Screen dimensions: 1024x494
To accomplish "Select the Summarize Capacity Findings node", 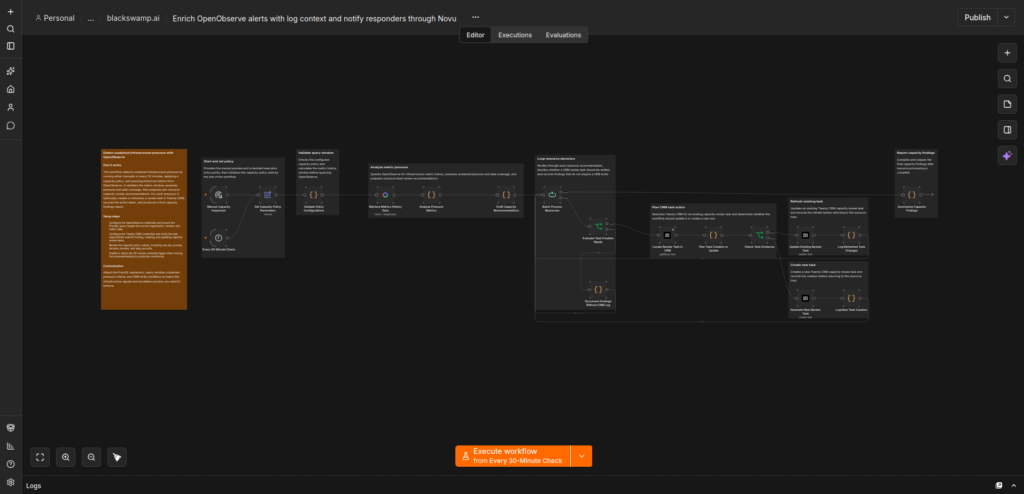I will (912, 195).
